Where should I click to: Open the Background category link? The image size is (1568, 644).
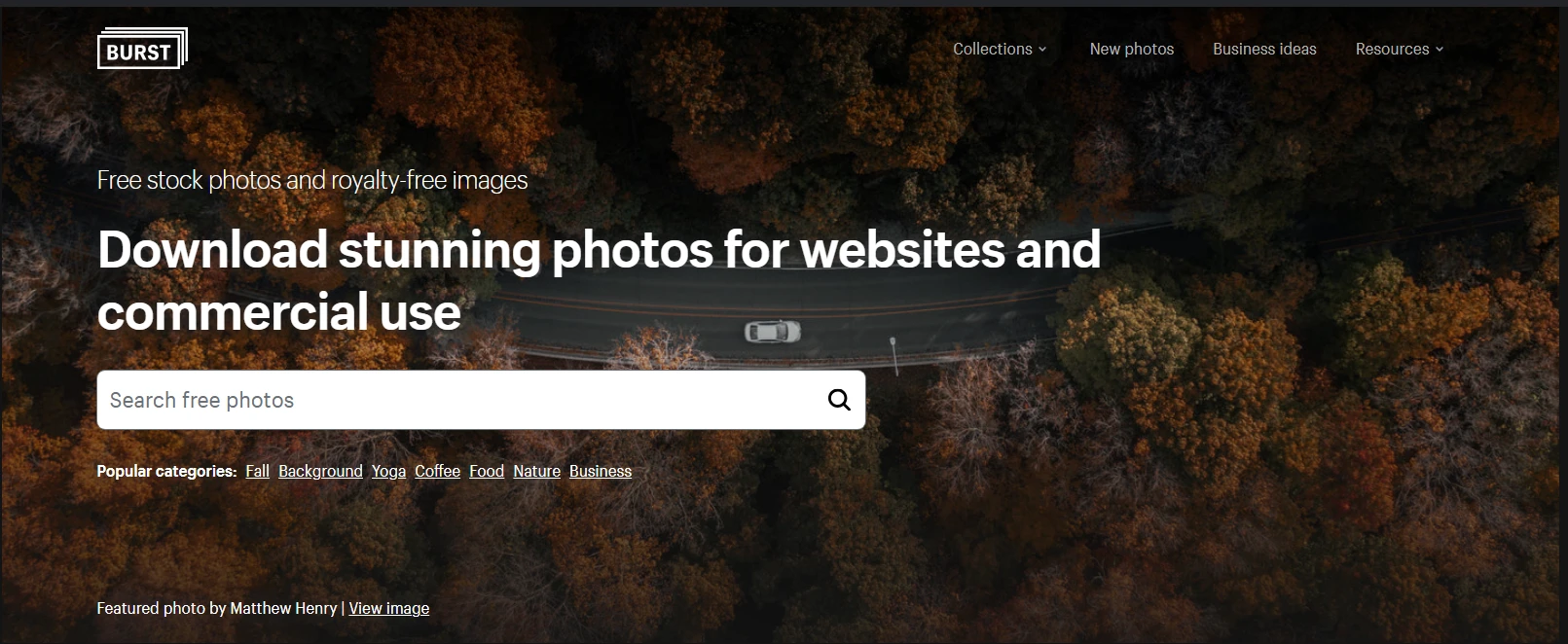(x=320, y=471)
